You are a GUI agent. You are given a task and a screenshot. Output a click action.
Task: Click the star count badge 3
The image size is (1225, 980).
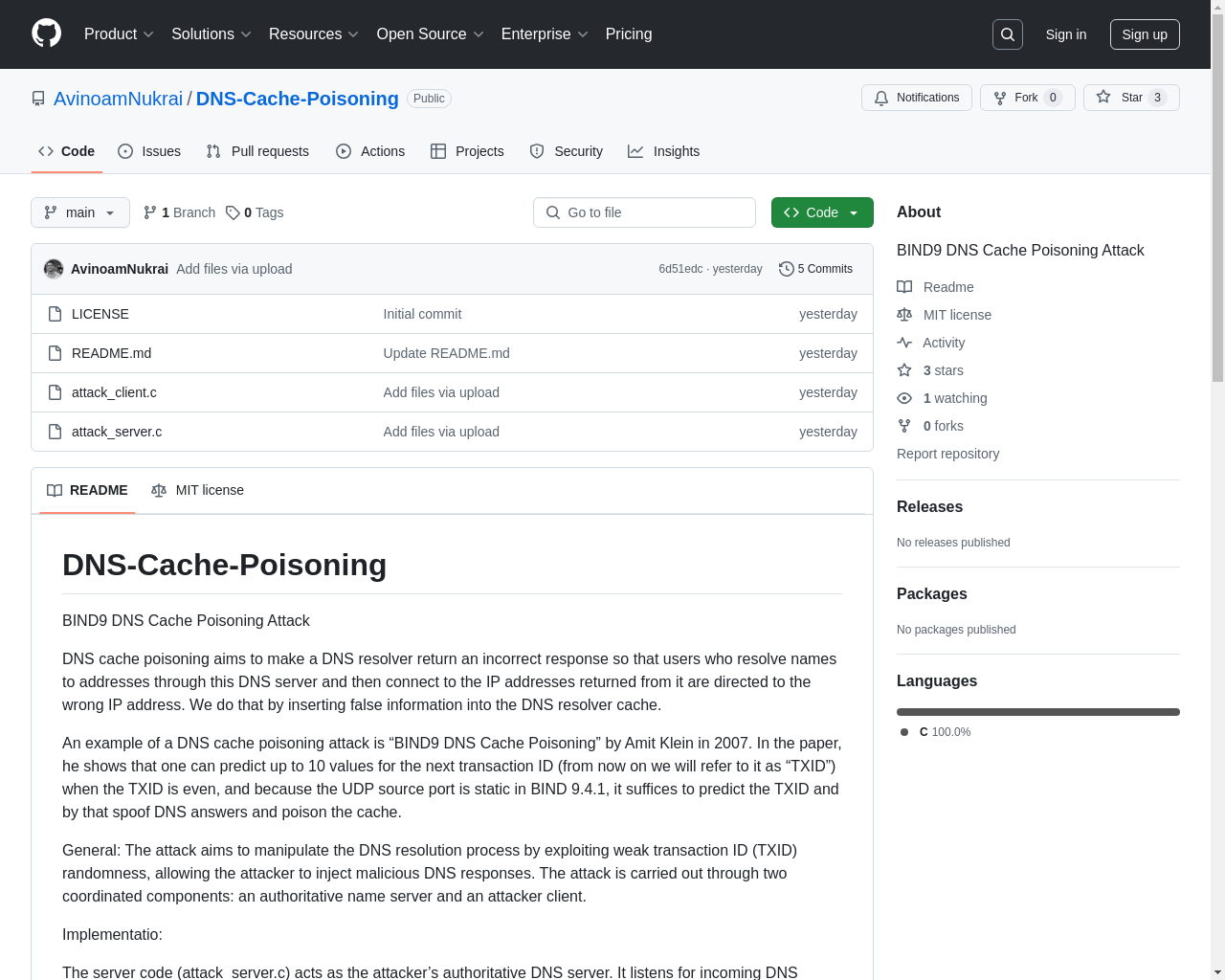pos(1157,98)
